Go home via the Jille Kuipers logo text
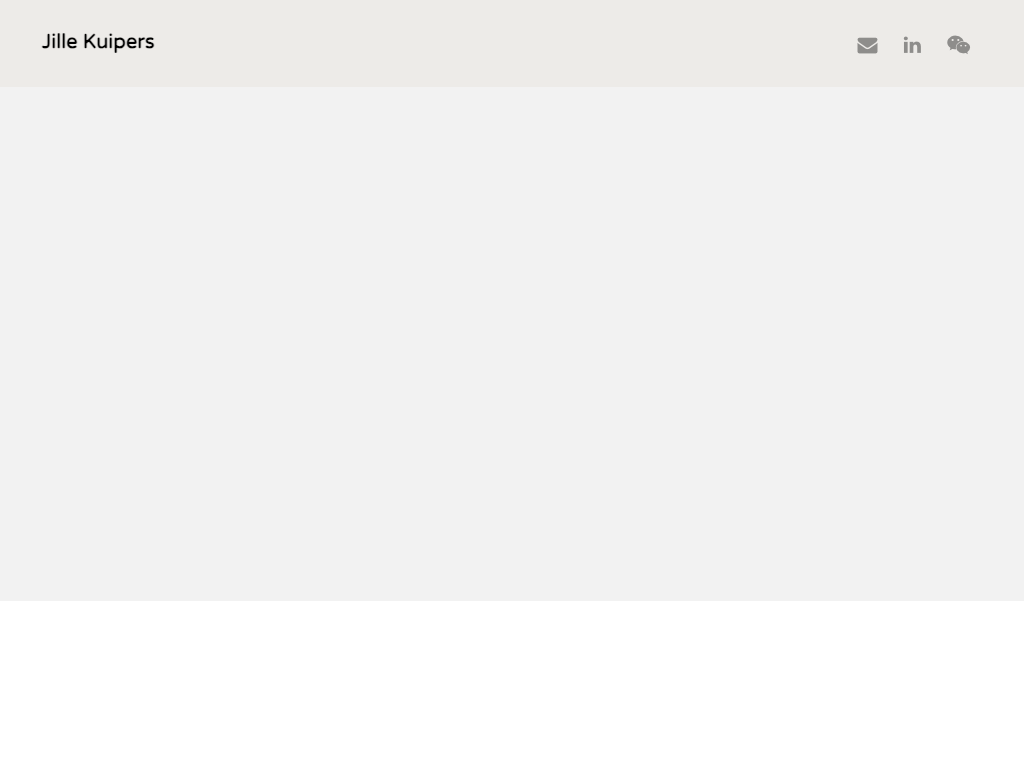This screenshot has height=768, width=1024. (x=98, y=42)
